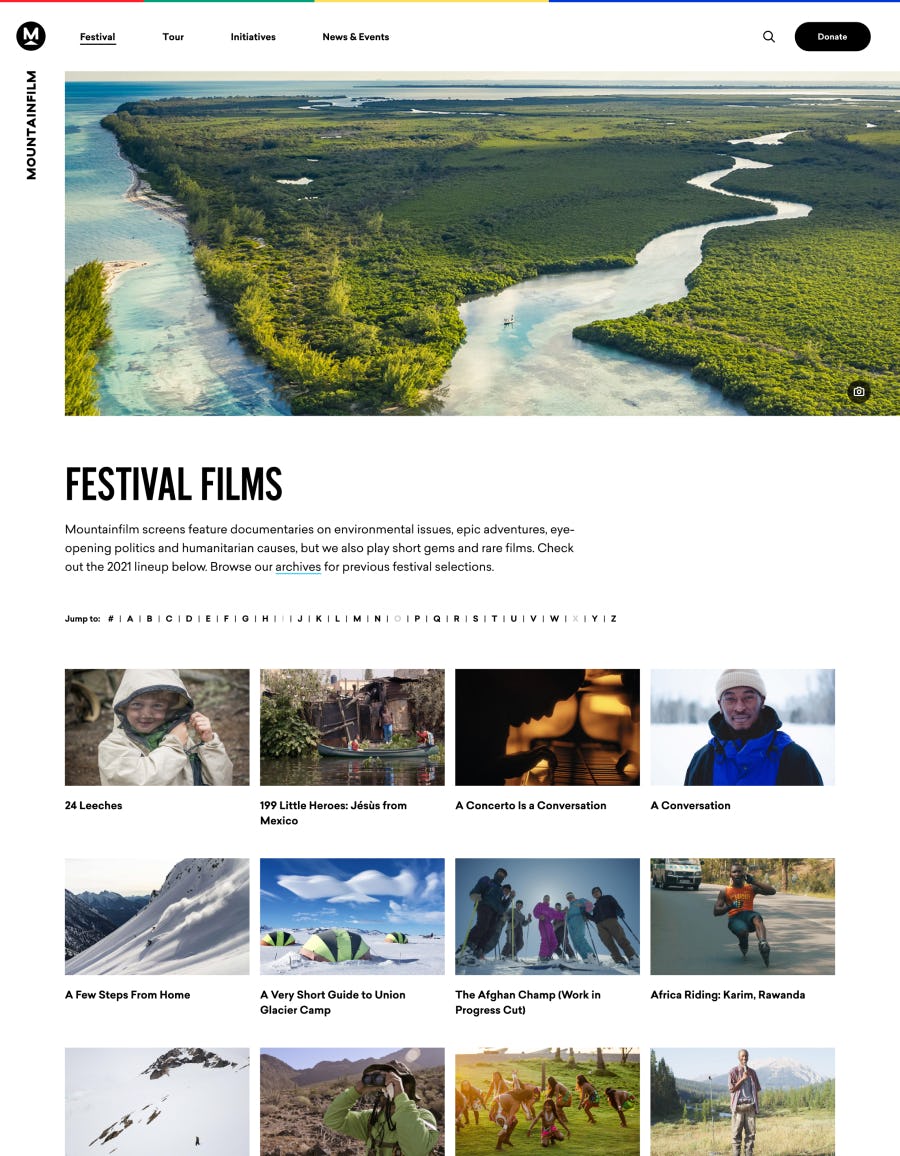The image size is (900, 1156).
Task: Click the vertical MOUNTAINFILM wordmark
Action: [x=31, y=125]
